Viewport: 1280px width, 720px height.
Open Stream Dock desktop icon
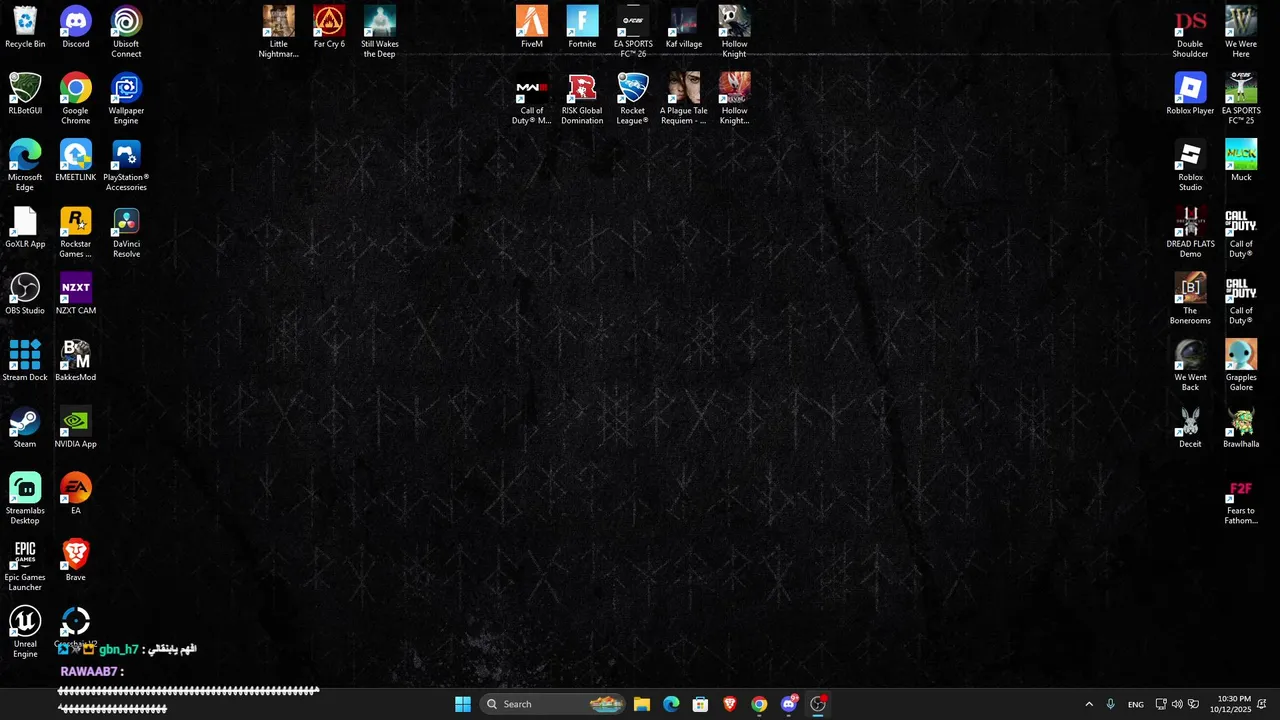(25, 362)
